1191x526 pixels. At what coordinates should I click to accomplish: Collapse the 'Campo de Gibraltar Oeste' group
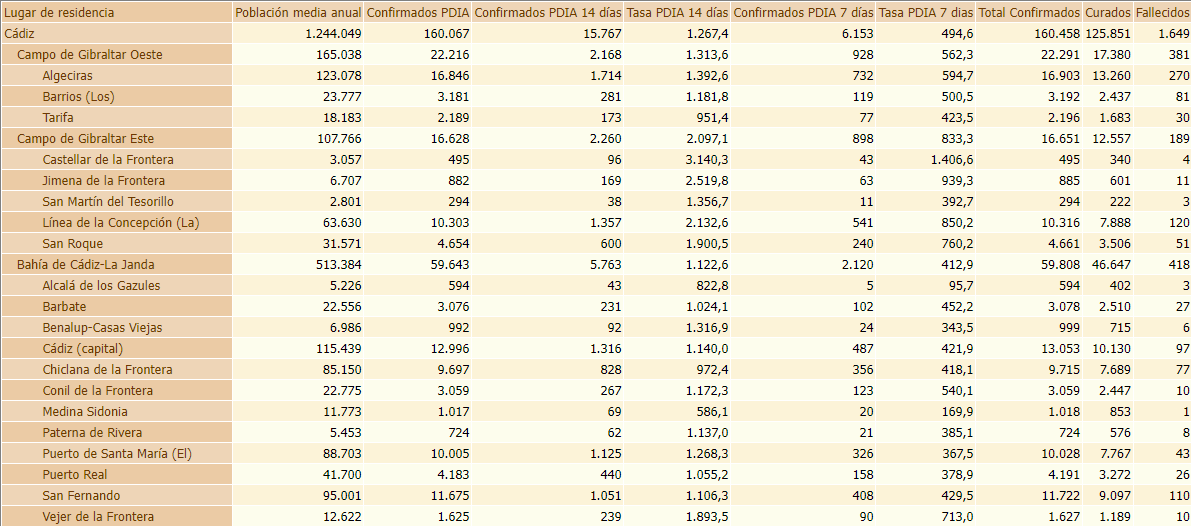[89, 55]
